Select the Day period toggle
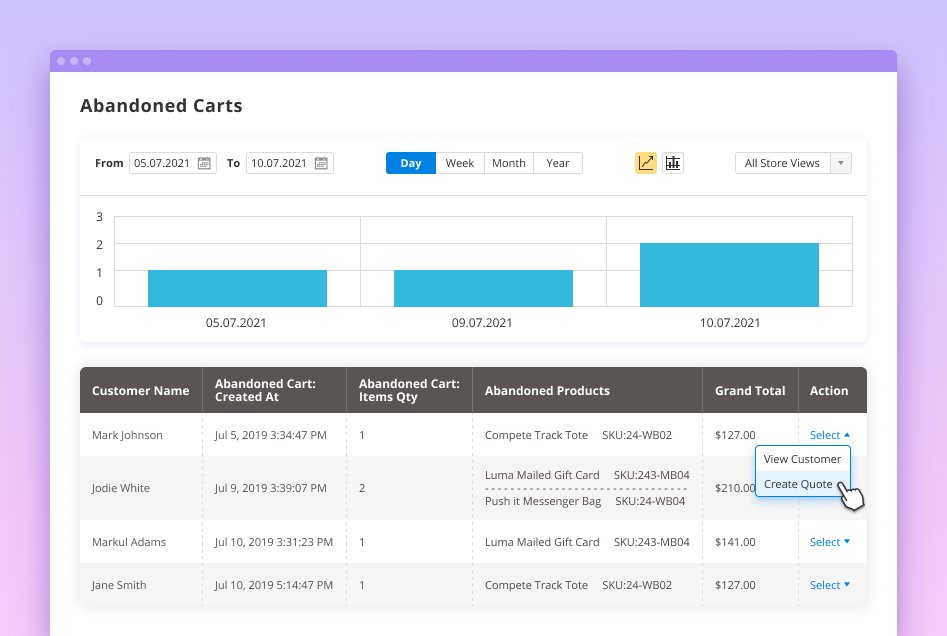This screenshot has height=636, width=947. point(411,163)
